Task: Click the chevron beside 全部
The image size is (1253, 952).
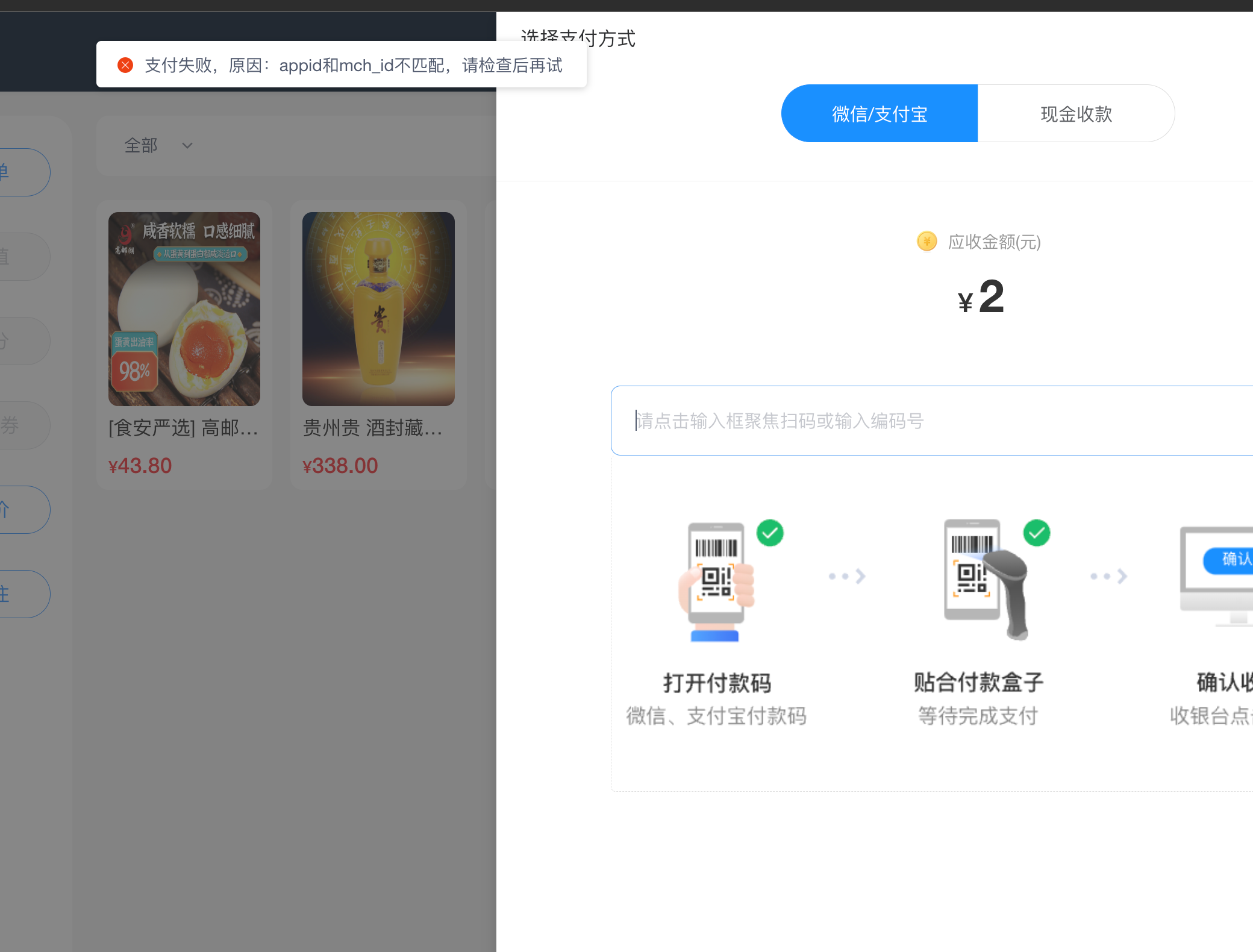Action: point(187,145)
